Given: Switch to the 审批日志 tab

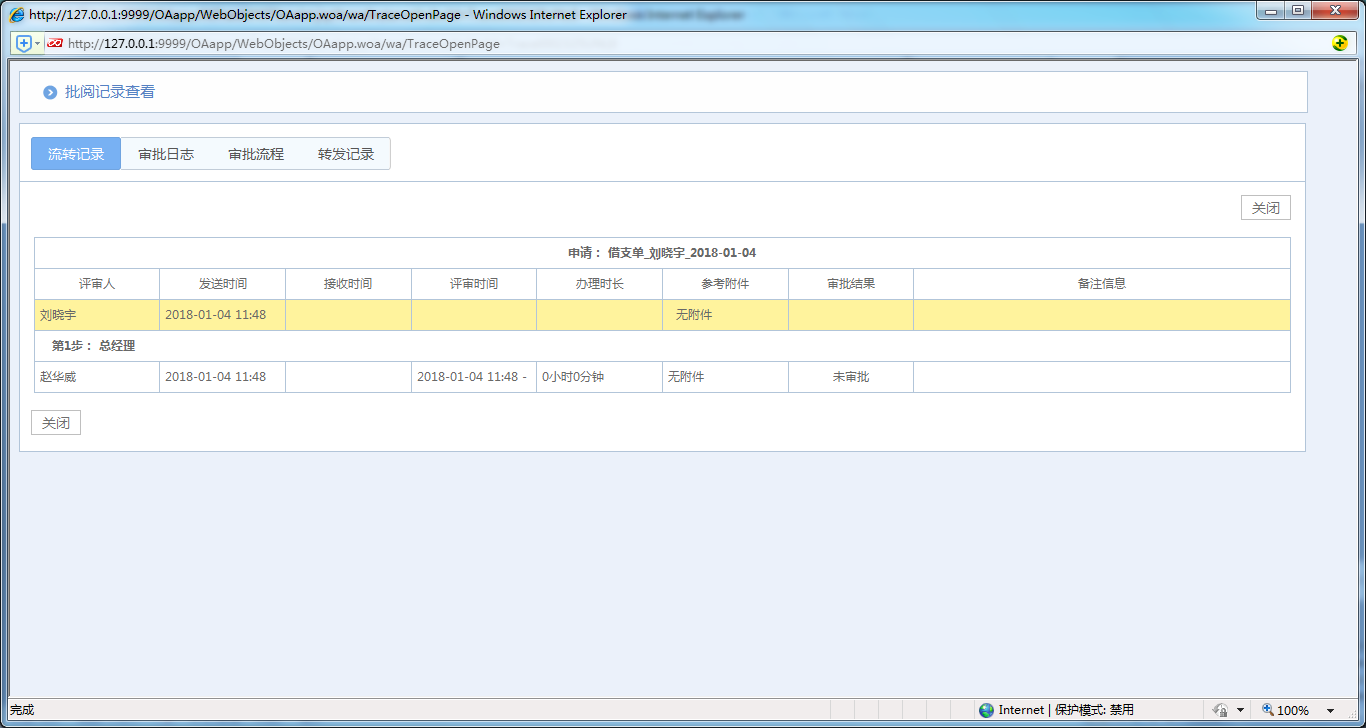Looking at the screenshot, I should point(166,154).
